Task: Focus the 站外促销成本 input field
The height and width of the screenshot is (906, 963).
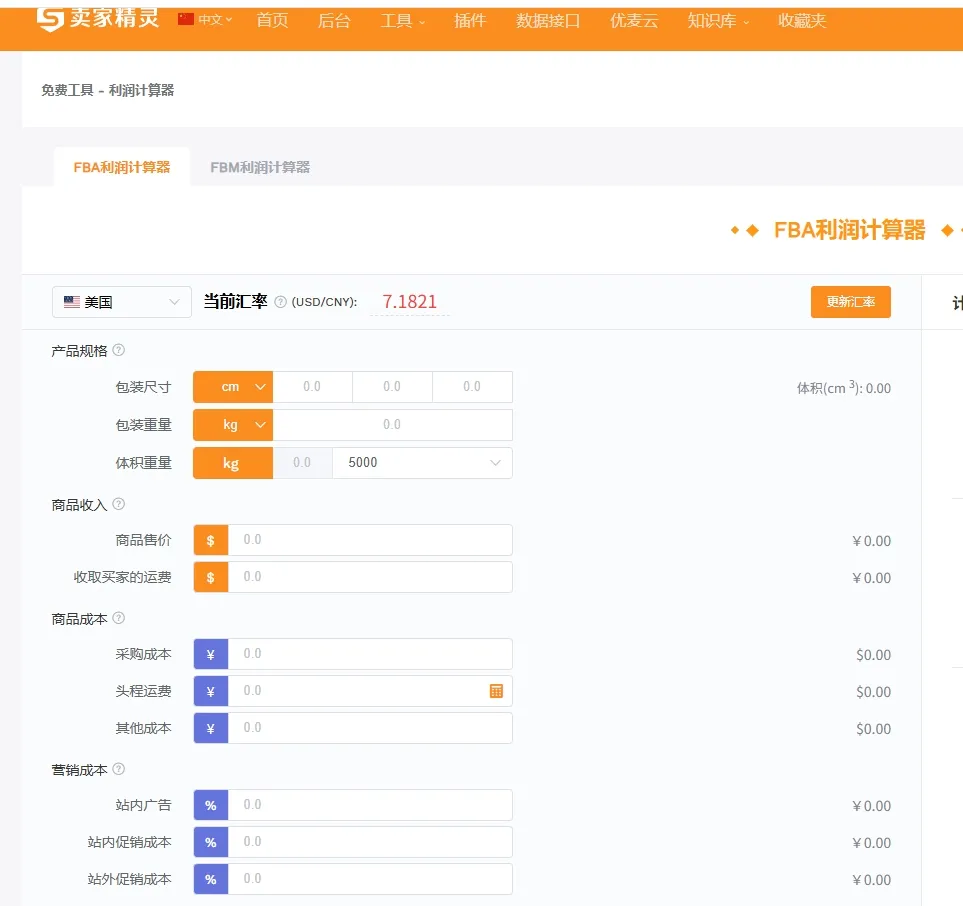Action: tap(370, 879)
